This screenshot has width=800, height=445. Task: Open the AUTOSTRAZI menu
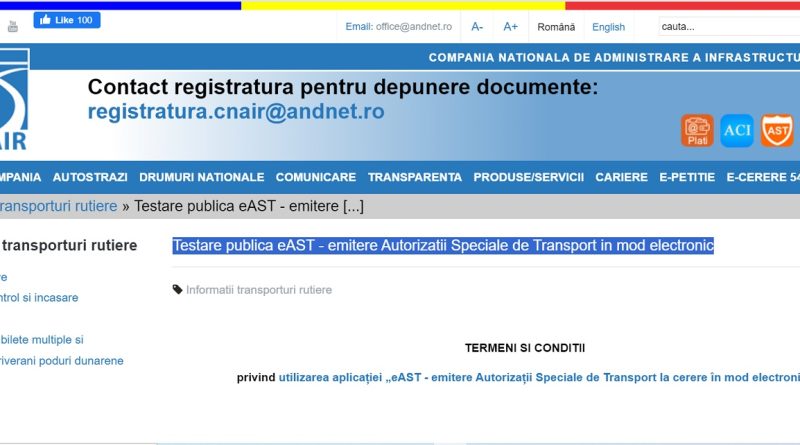(x=90, y=177)
